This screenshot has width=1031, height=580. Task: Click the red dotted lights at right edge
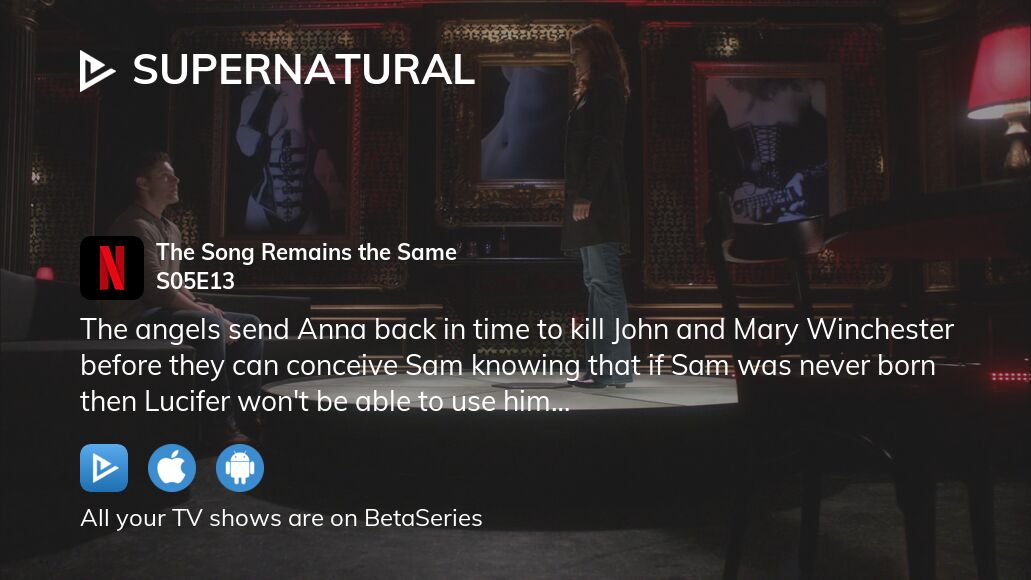(1010, 377)
